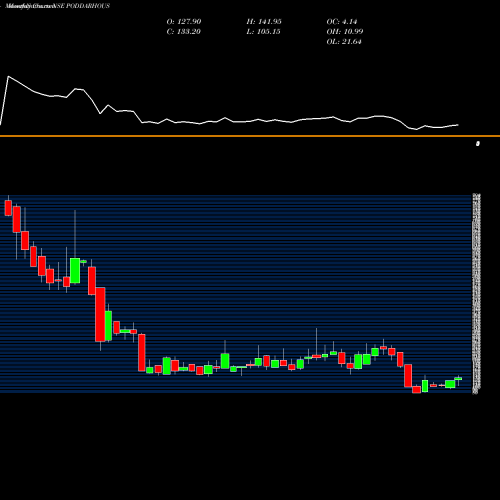This screenshot has height=500, width=500.
Task: Click the 0 label below the orange line
Action: tap(478, 144)
